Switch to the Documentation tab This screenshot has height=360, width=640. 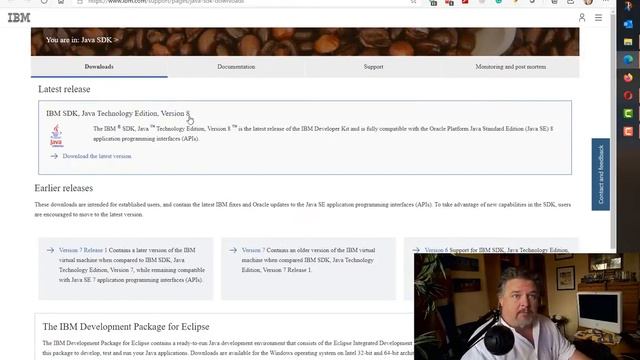(236, 67)
